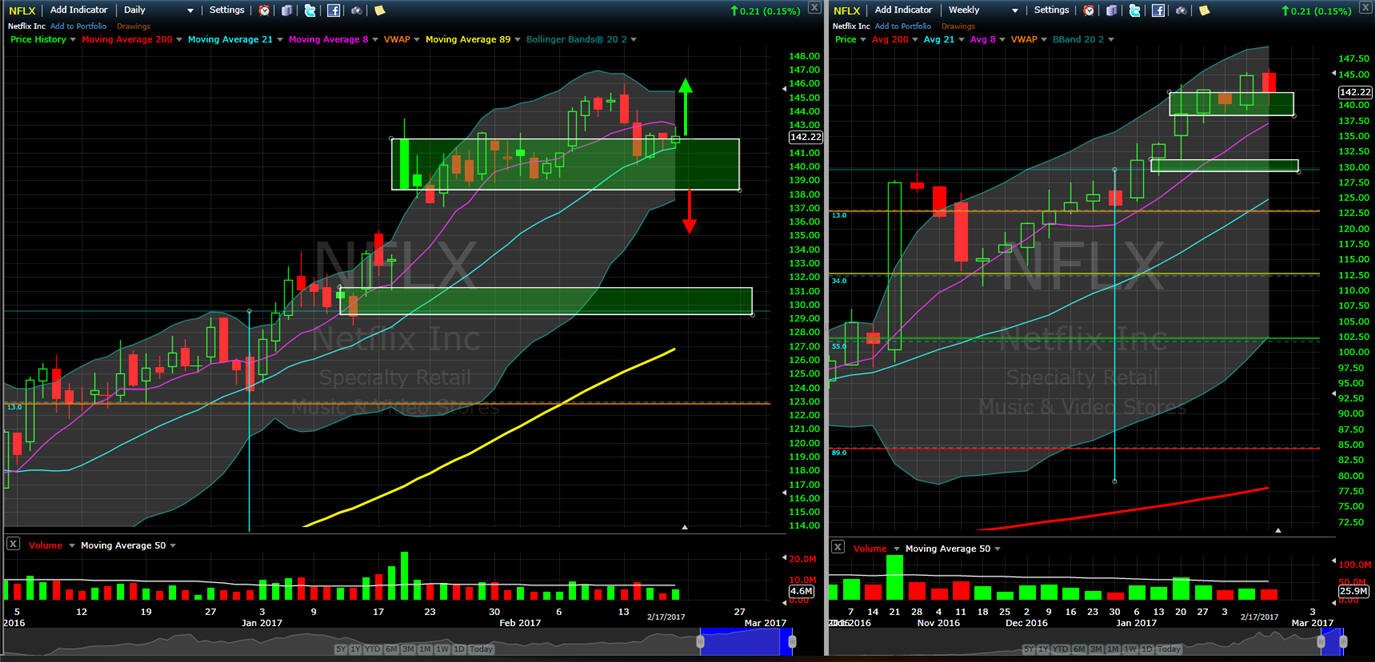
Task: Click the Facebook icon in Weekly chart toolbar
Action: pos(1158,10)
